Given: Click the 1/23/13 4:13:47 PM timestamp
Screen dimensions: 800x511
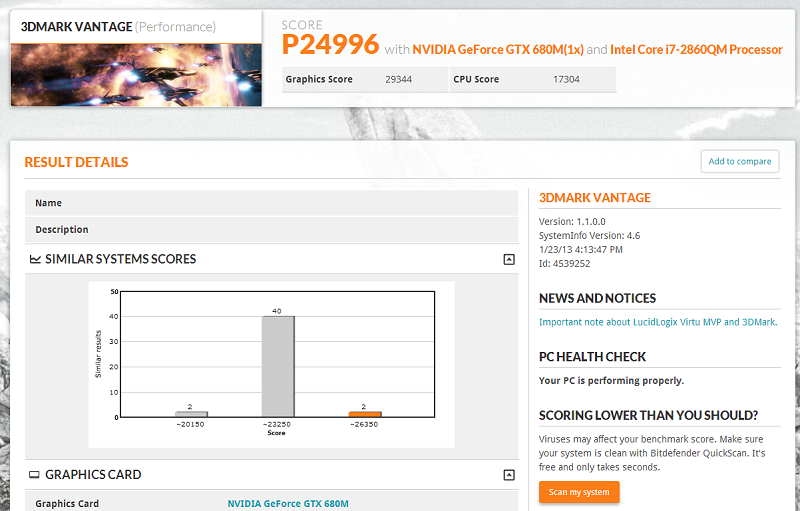Looking at the screenshot, I should pos(581,250).
